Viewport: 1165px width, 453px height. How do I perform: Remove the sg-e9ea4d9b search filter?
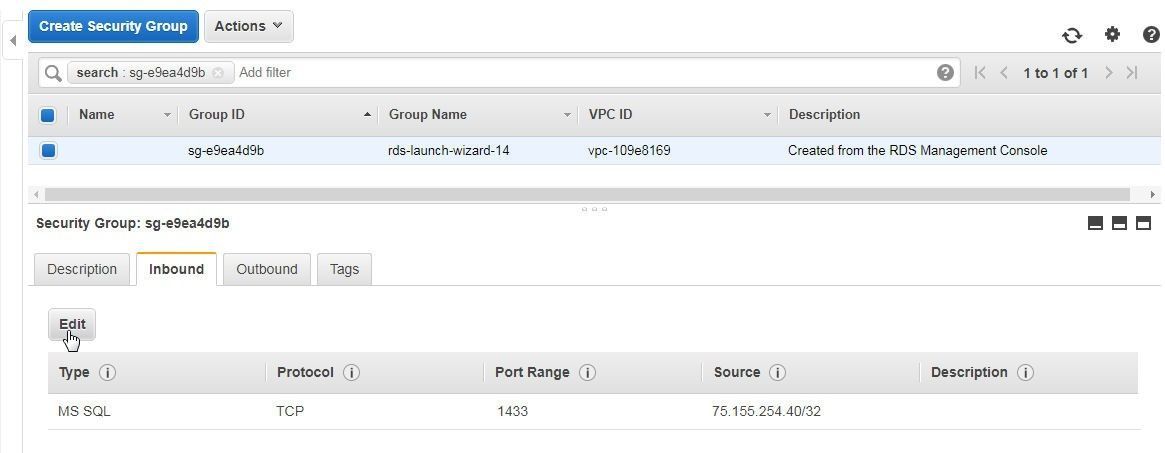point(218,73)
